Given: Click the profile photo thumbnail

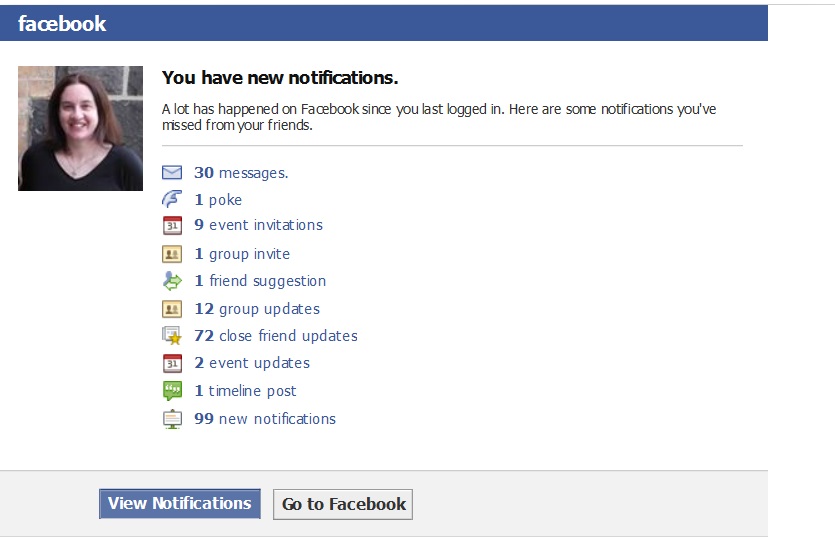Looking at the screenshot, I should [80, 128].
